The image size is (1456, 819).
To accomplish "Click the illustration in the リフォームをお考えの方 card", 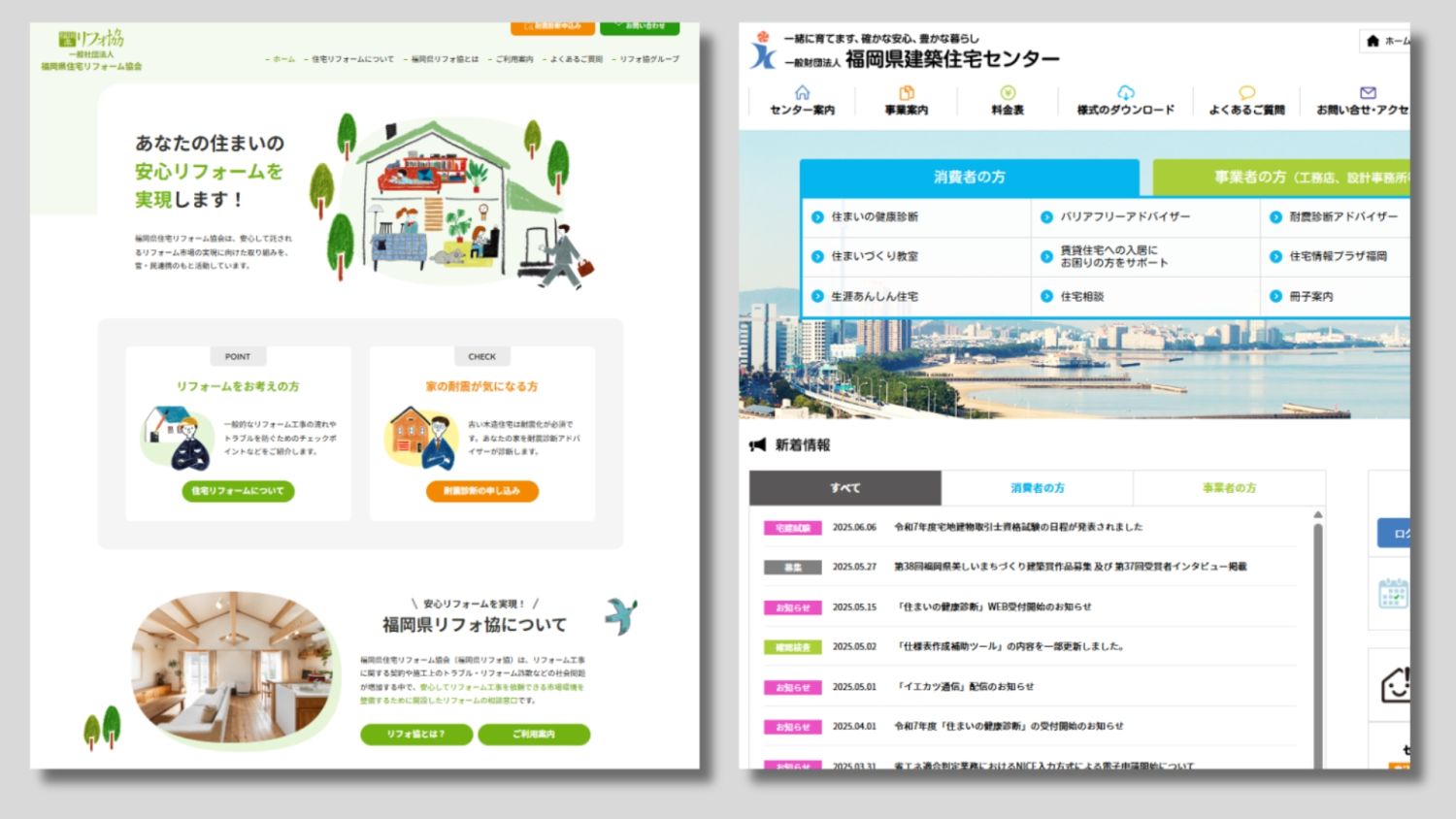I will (x=179, y=437).
